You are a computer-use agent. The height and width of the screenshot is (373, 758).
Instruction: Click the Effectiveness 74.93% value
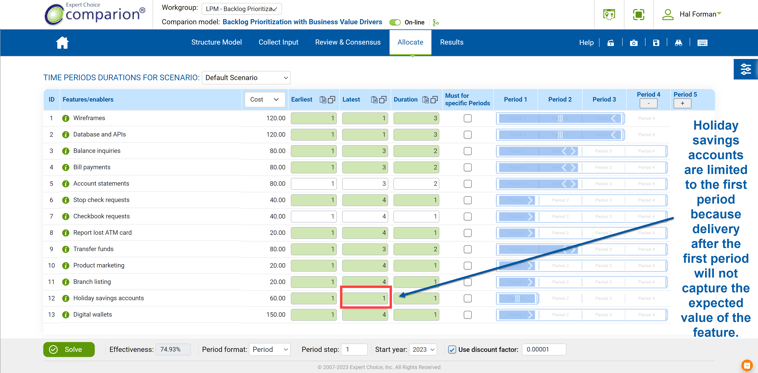(173, 349)
